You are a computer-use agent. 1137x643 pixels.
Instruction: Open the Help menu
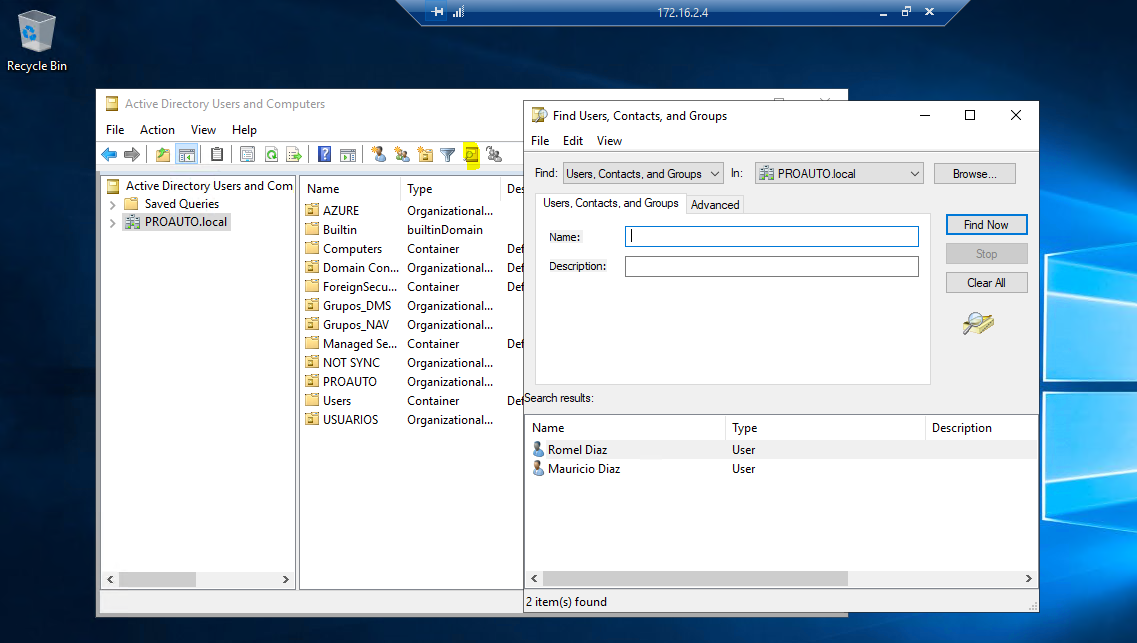coord(244,130)
